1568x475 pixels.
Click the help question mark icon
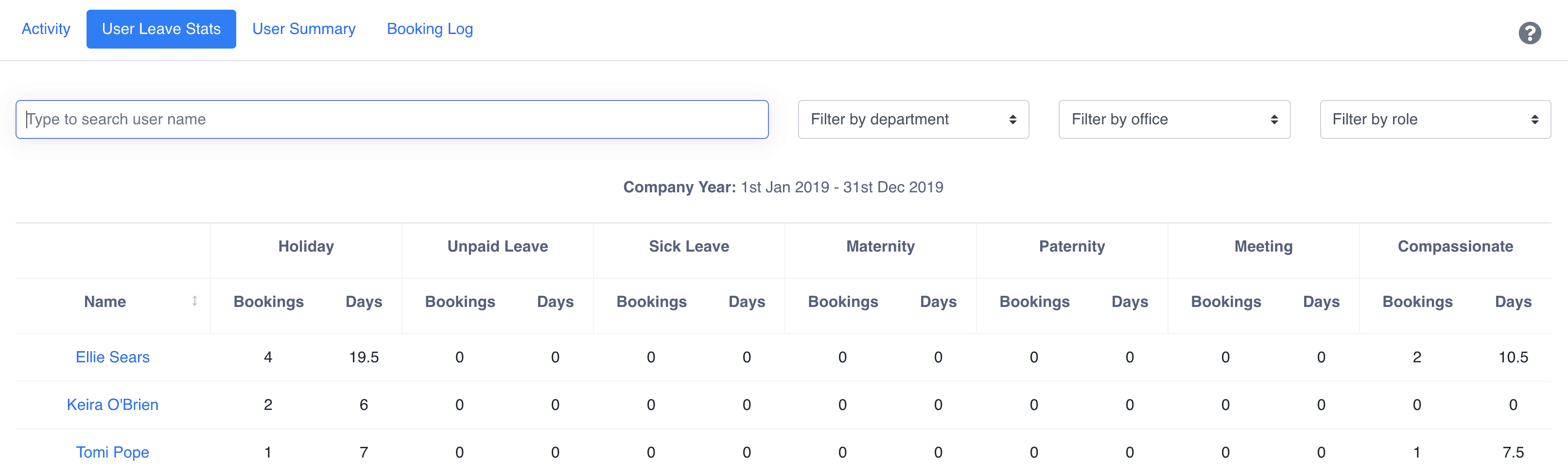pyautogui.click(x=1529, y=33)
